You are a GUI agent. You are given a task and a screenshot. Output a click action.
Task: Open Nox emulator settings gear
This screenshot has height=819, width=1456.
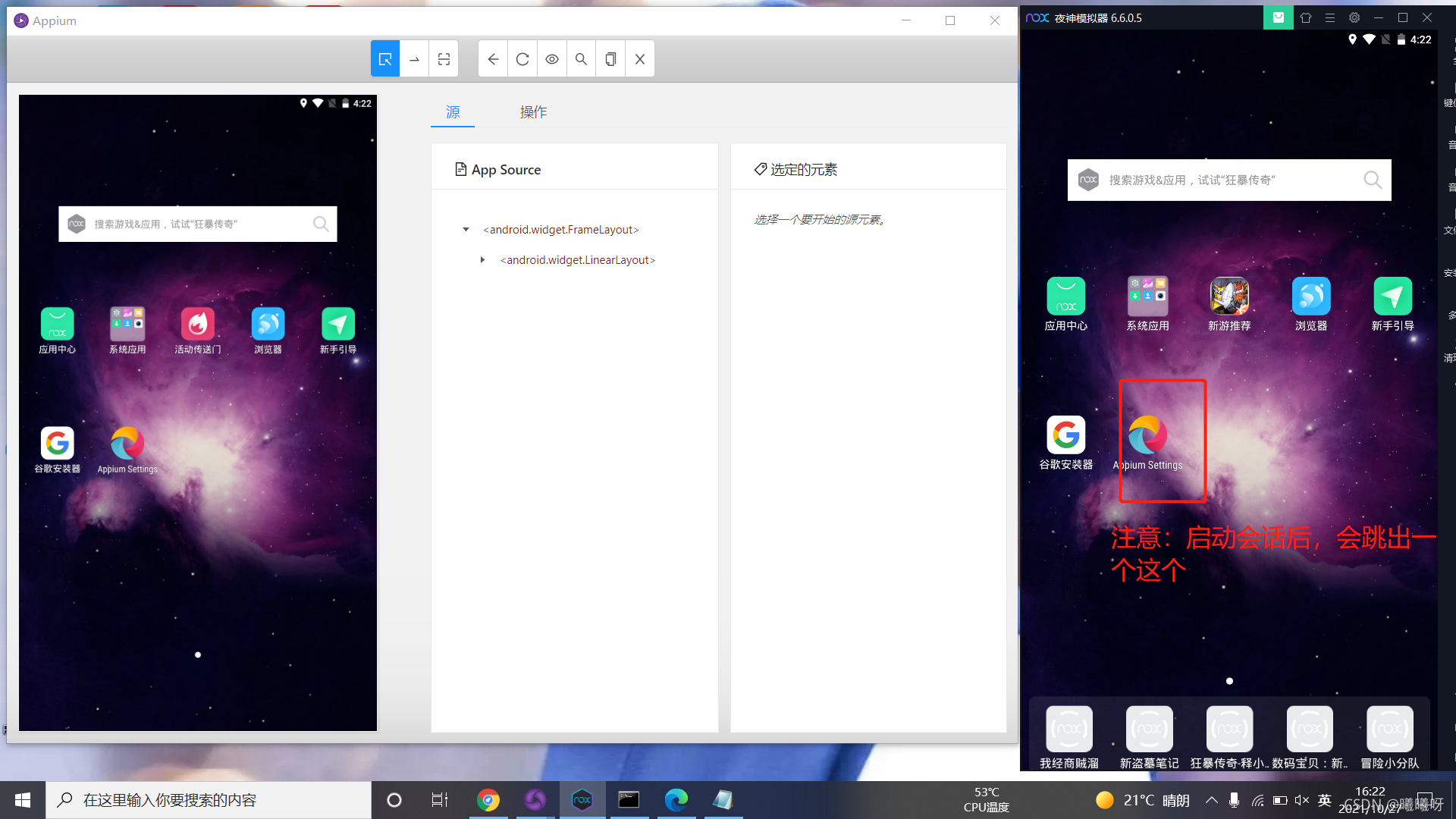(1354, 17)
